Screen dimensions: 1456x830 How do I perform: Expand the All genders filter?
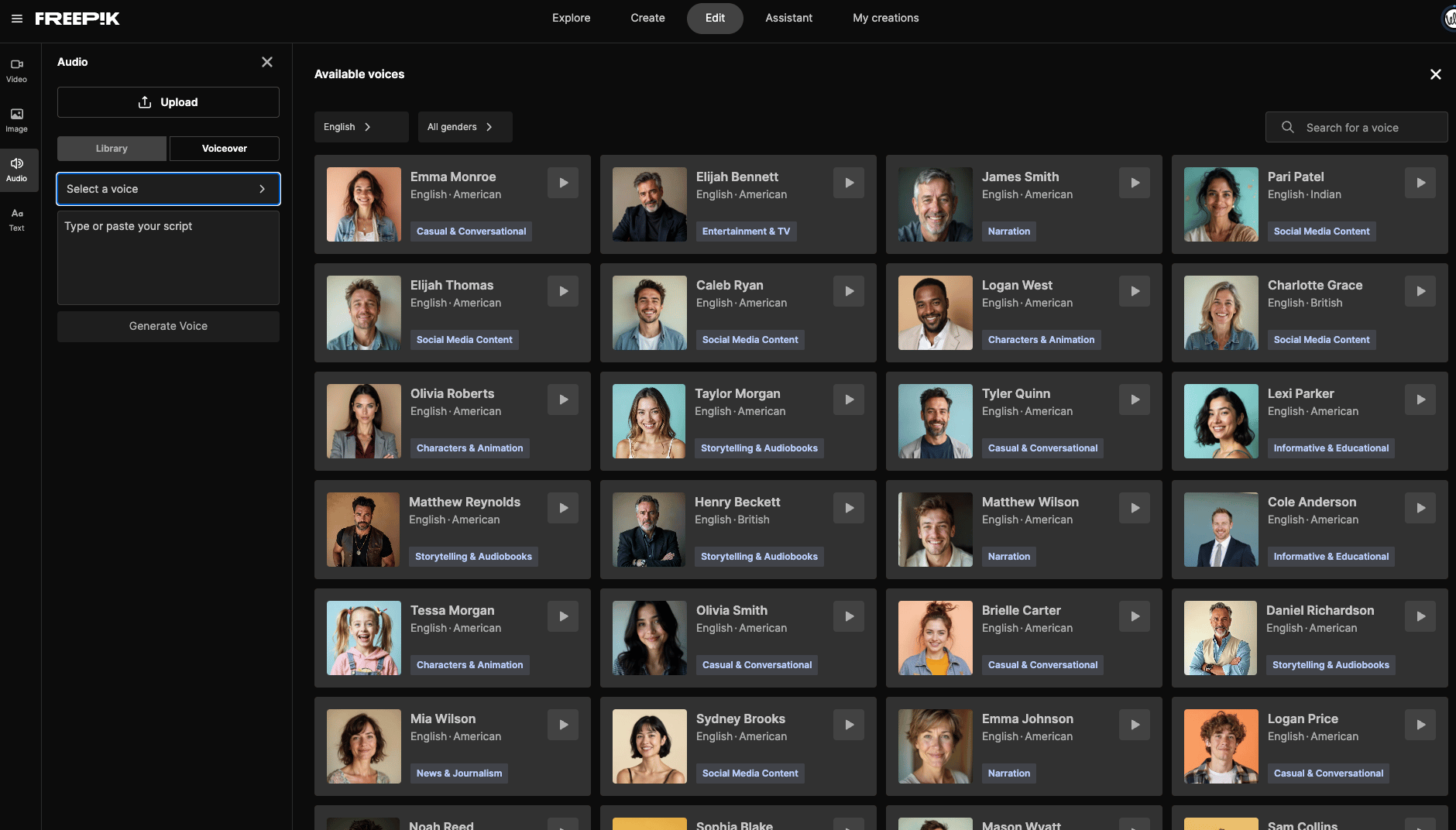tap(465, 127)
